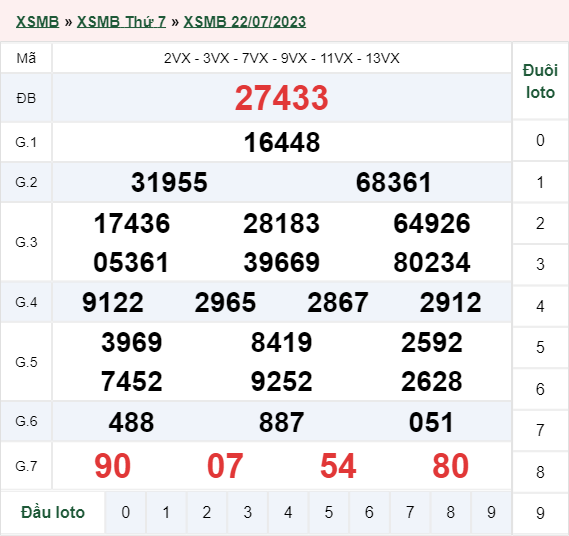Select Đuôi loto digit 9
569x536 pixels.
pos(540,513)
